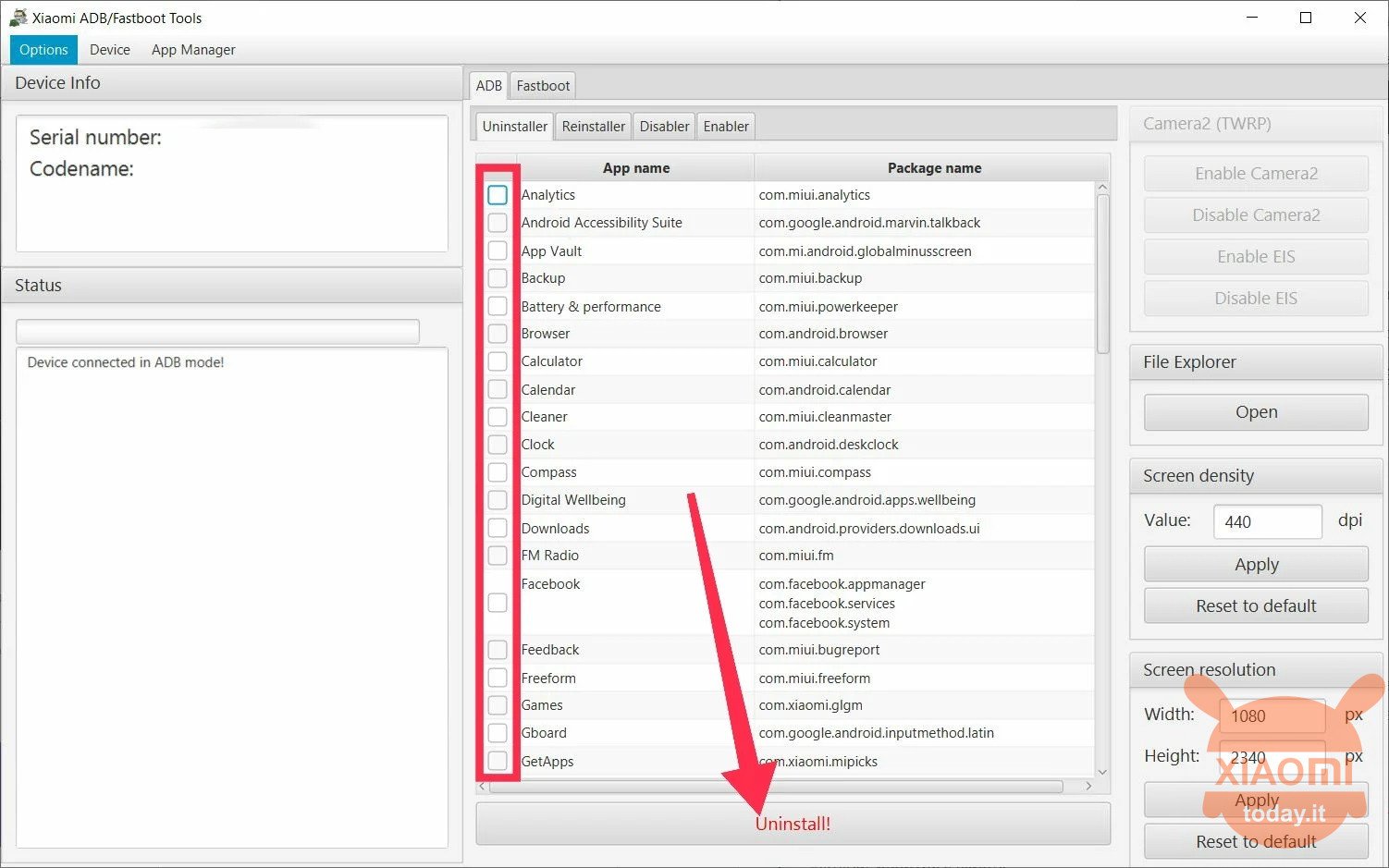Switch to the Fastboot tab
Screen dimensions: 1389x868
[x=543, y=86]
